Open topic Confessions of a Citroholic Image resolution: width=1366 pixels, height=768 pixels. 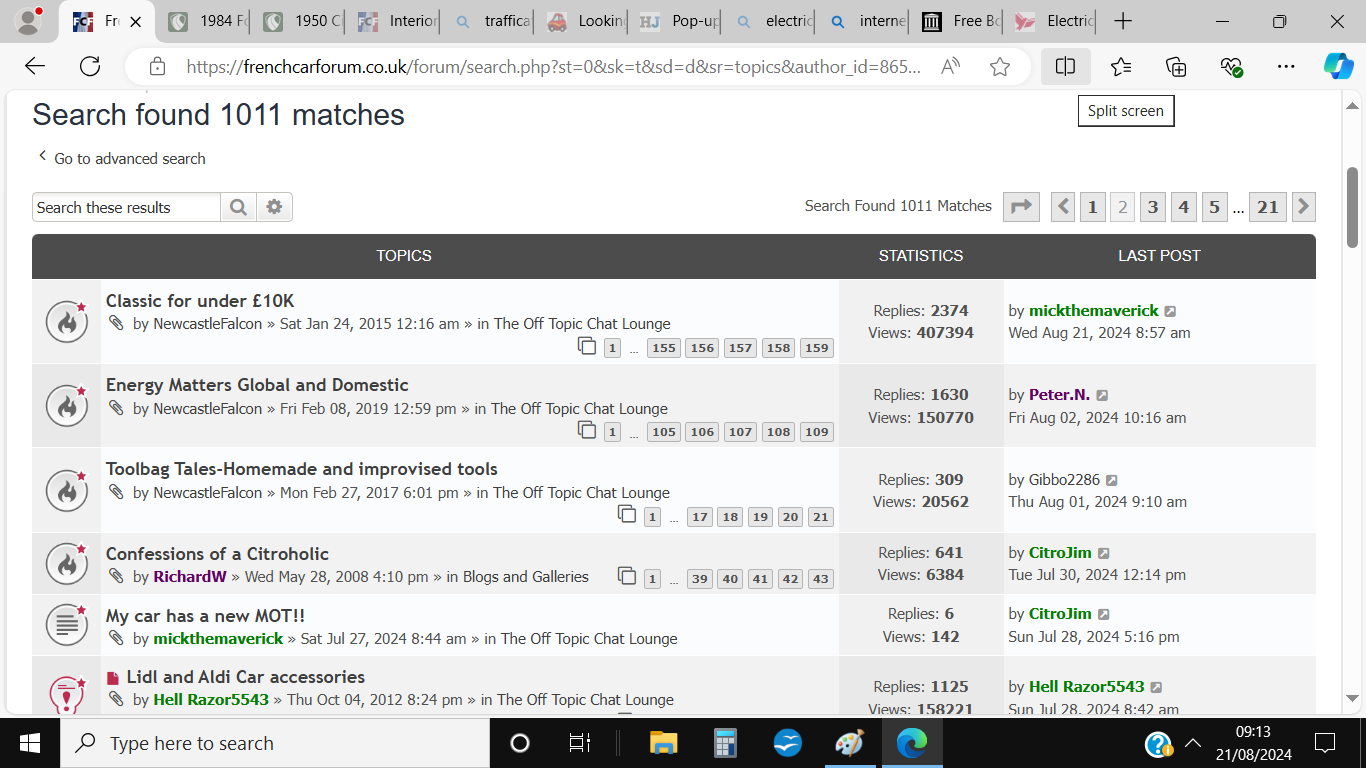217,554
